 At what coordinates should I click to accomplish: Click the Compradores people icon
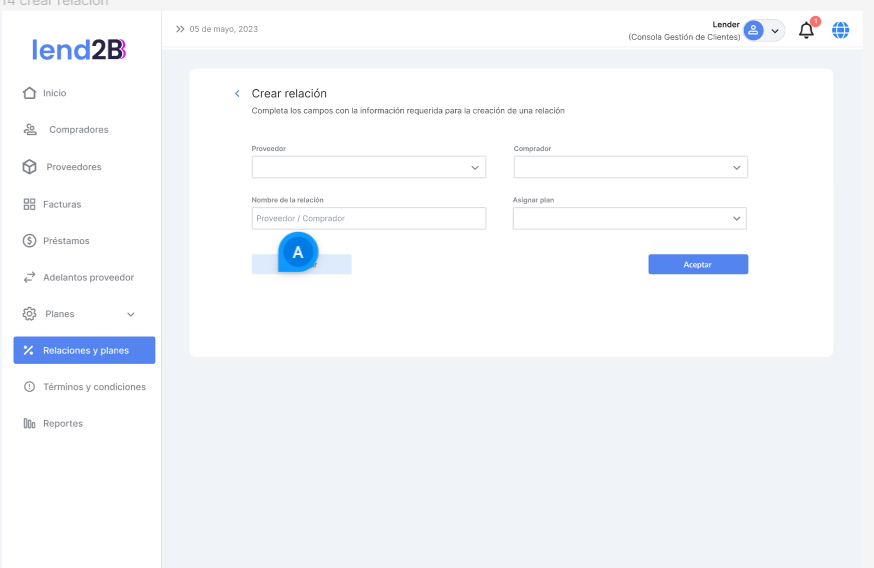pyautogui.click(x=30, y=130)
